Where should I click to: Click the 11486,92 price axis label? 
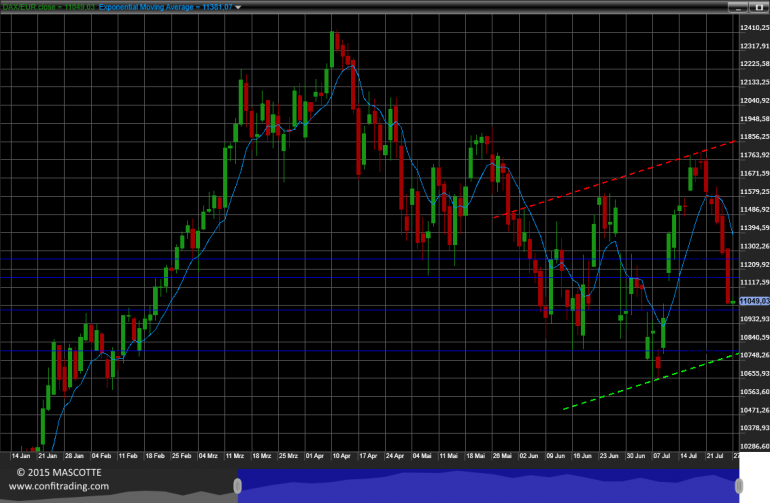pos(754,210)
